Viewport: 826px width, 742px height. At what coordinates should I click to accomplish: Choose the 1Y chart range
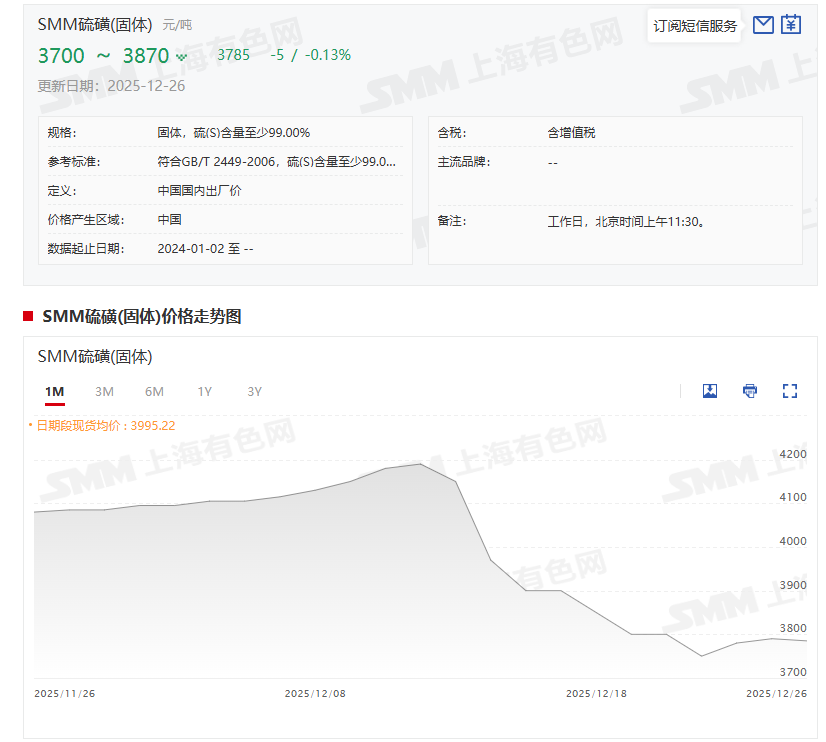click(204, 392)
